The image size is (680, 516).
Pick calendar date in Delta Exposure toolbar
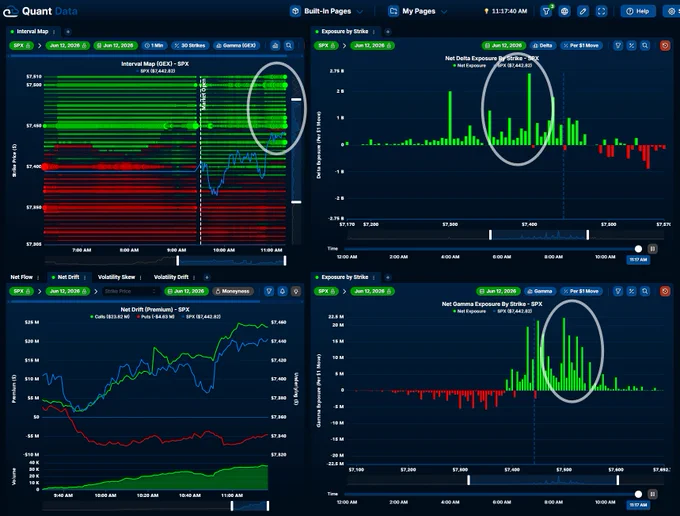click(503, 46)
